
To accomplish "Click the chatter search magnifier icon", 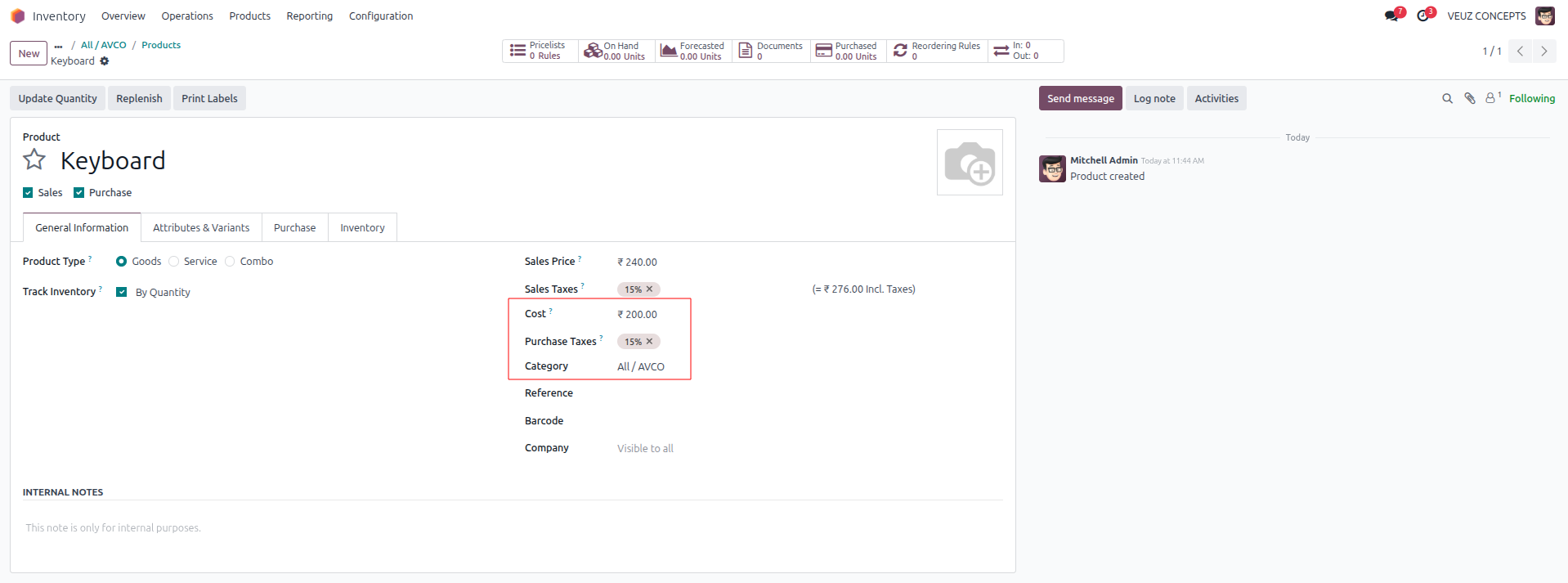I will [1447, 98].
